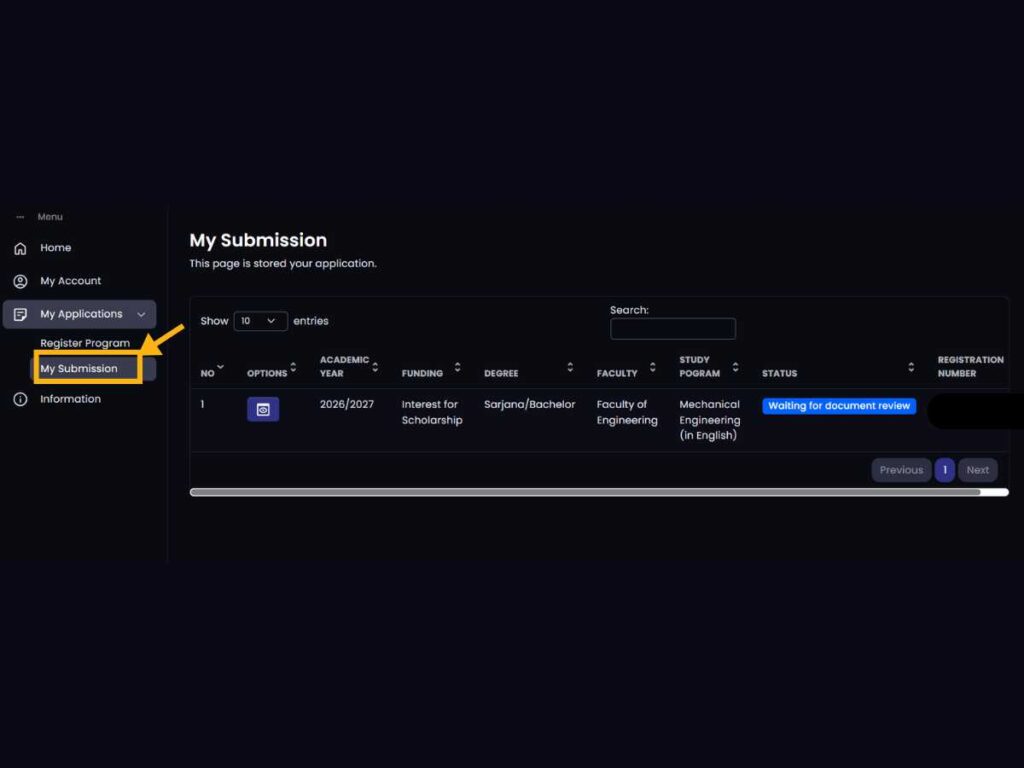Image resolution: width=1024 pixels, height=768 pixels.
Task: Open the Register Program menu item
Action: click(x=85, y=343)
